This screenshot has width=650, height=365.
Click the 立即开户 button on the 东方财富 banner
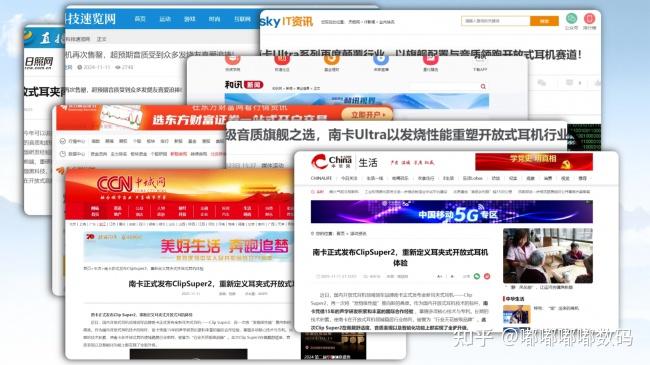pyautogui.click(x=366, y=114)
